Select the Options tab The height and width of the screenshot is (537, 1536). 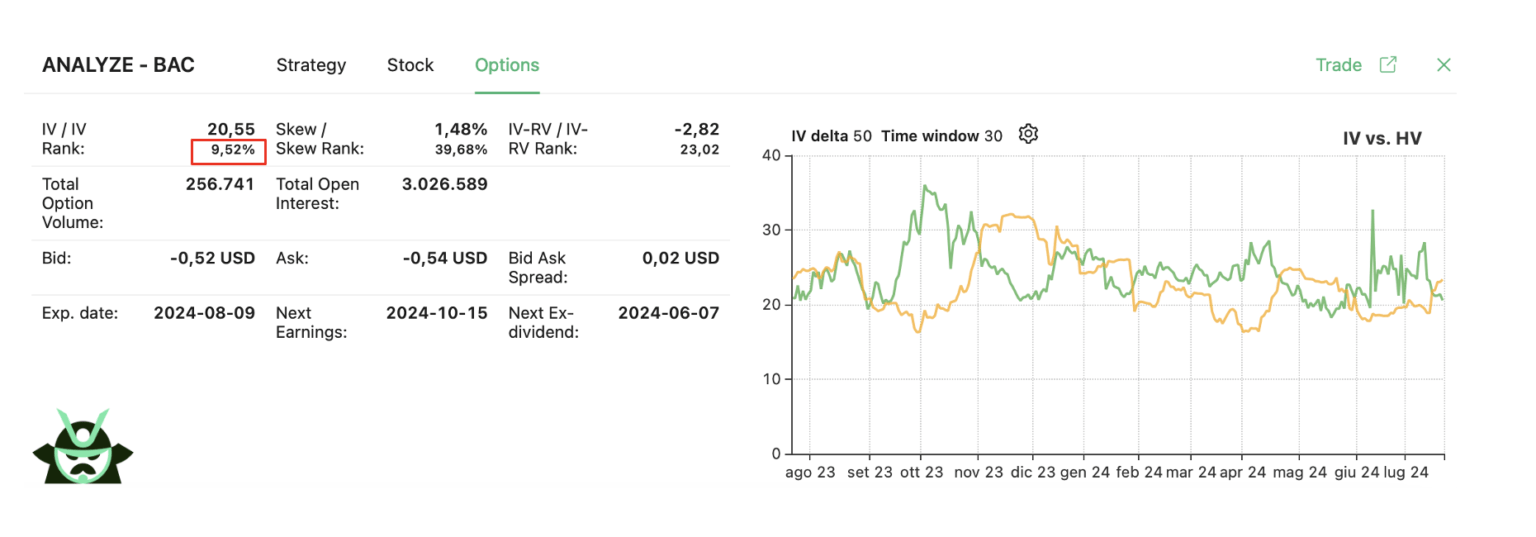coord(507,65)
